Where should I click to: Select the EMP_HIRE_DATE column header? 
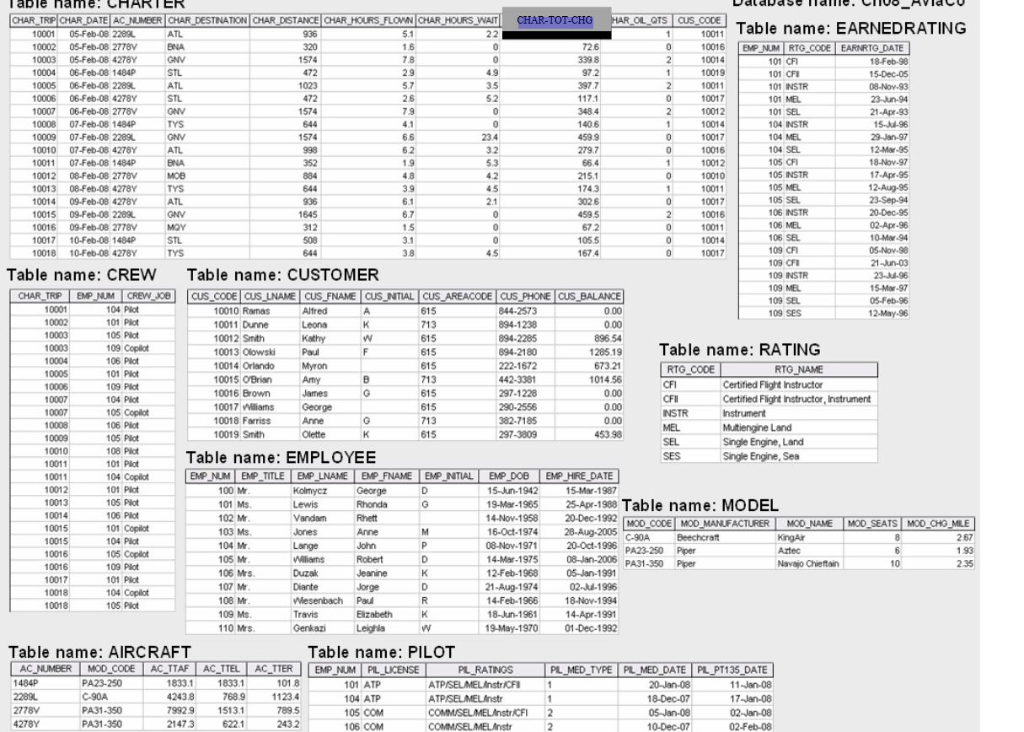pos(579,476)
